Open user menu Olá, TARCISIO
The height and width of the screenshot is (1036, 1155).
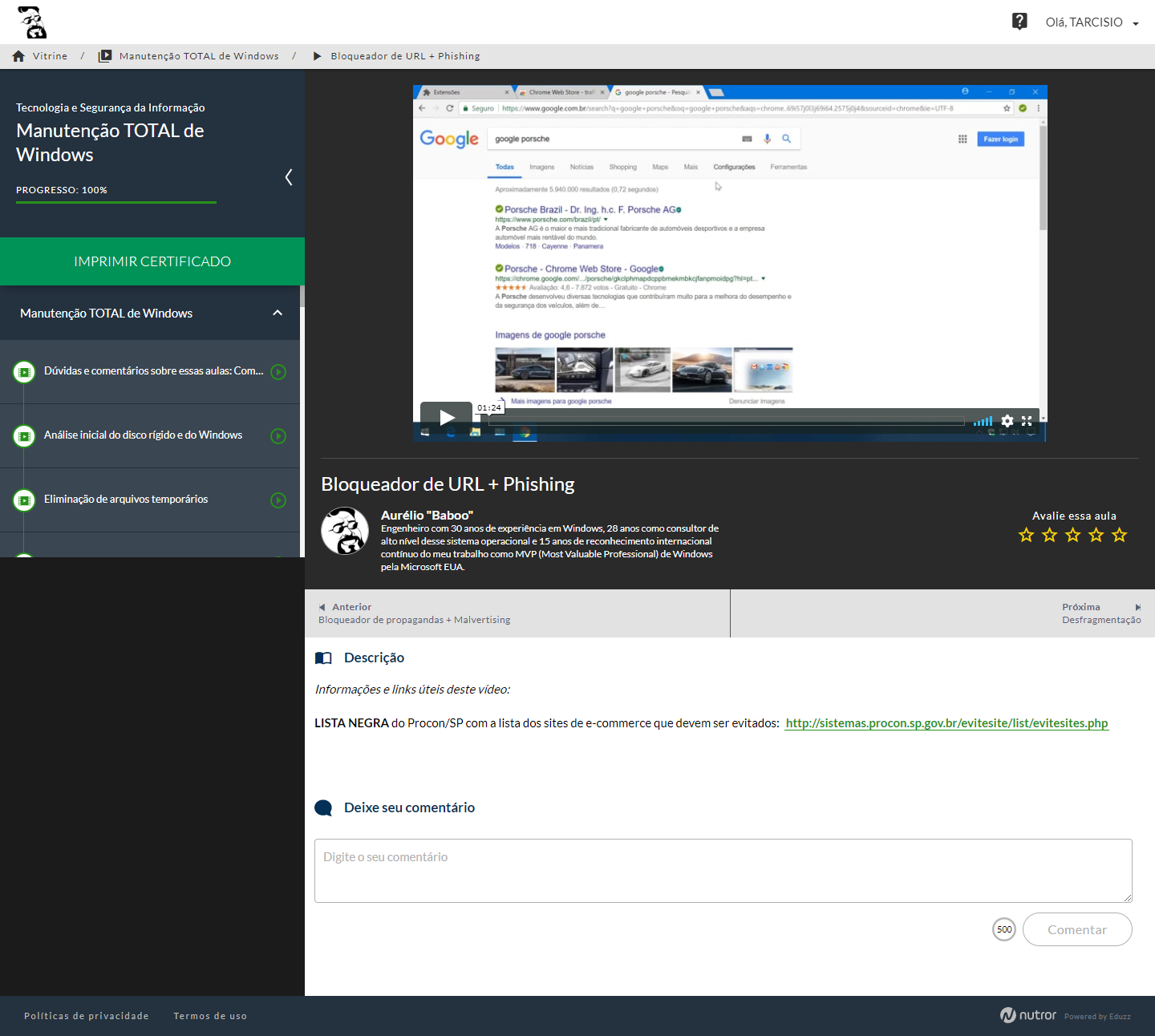1092,22
